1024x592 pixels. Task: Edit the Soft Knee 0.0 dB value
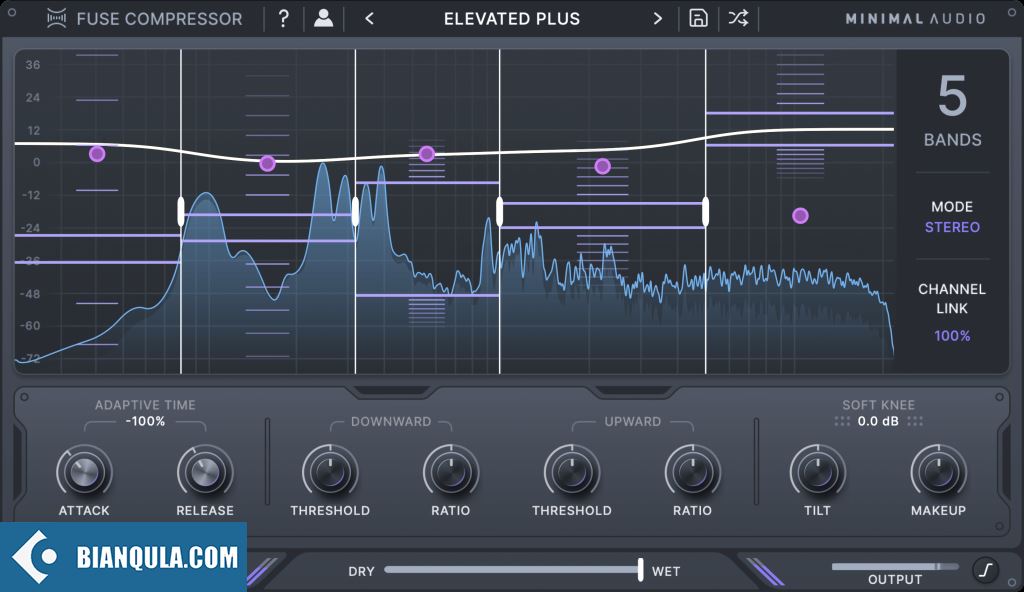pyautogui.click(x=878, y=421)
